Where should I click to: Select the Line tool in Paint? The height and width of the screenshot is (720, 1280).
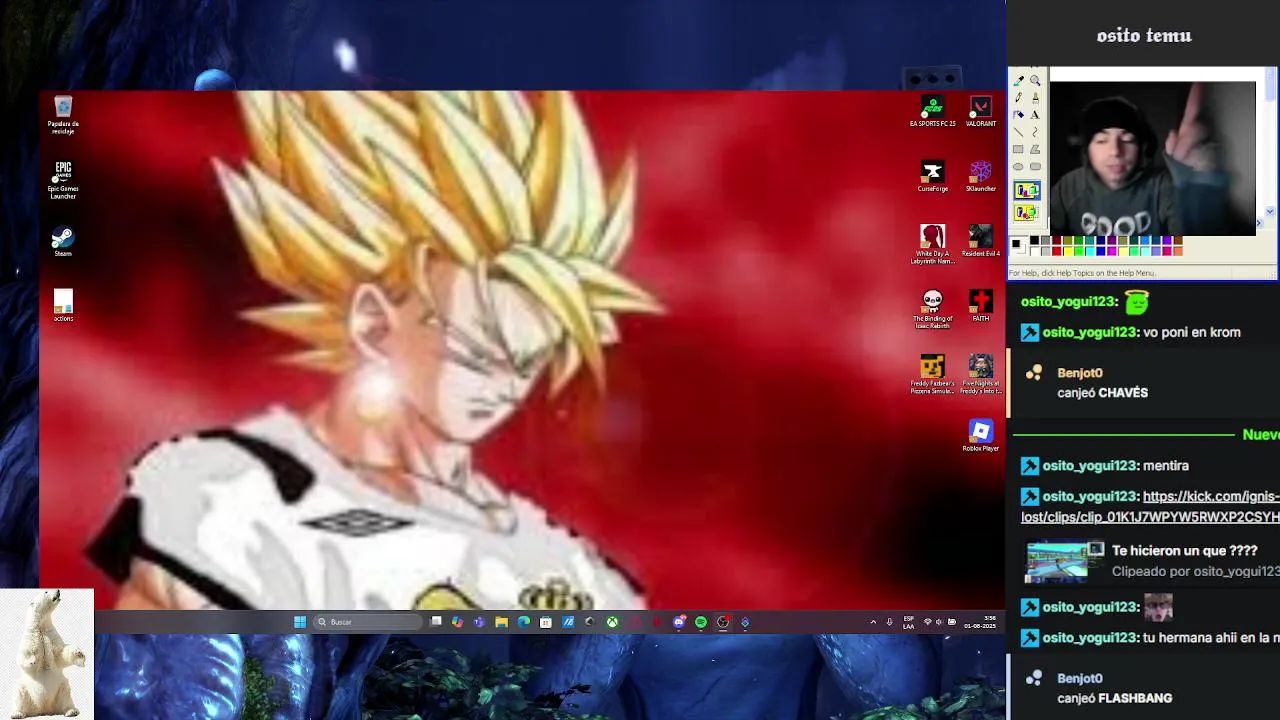(1018, 132)
